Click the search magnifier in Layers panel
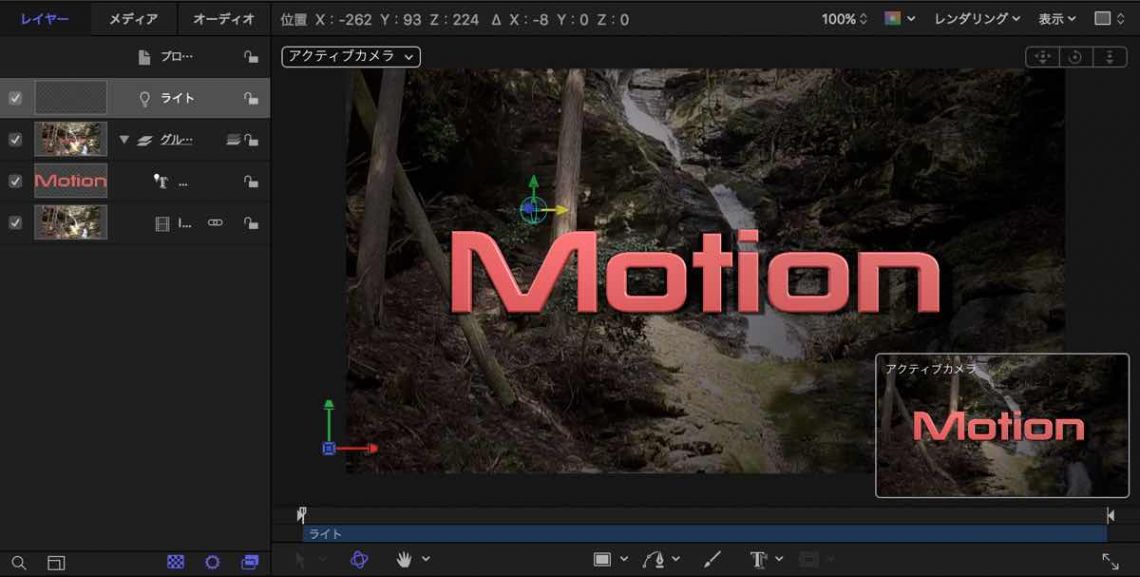The width and height of the screenshot is (1140, 577). [19, 563]
